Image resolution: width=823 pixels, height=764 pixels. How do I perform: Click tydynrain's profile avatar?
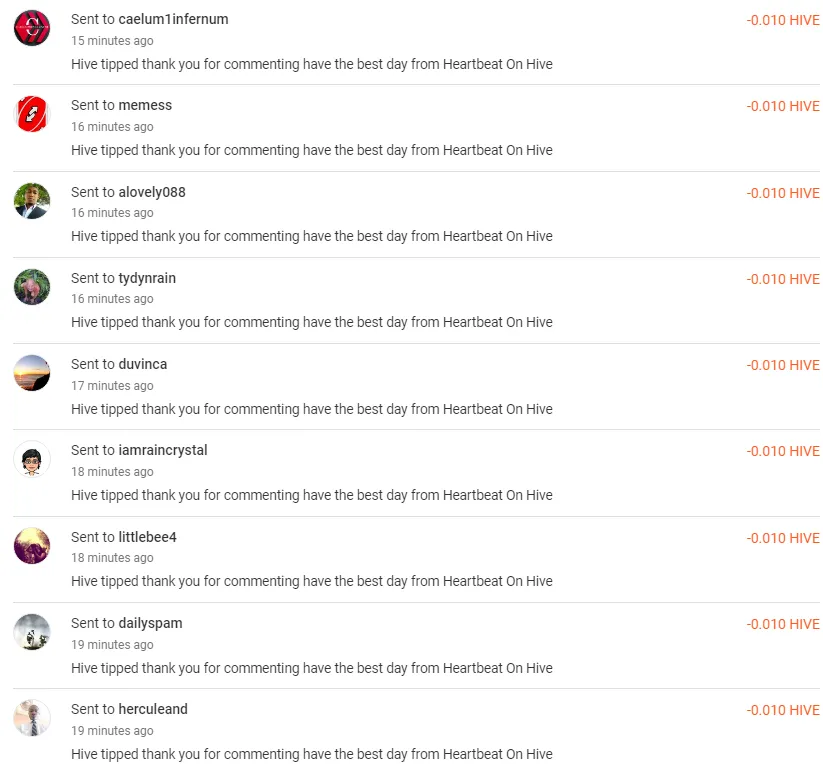coord(32,287)
